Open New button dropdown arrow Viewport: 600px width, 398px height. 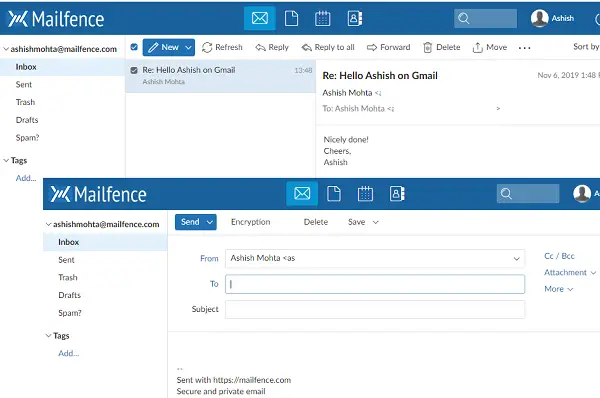pyautogui.click(x=189, y=47)
